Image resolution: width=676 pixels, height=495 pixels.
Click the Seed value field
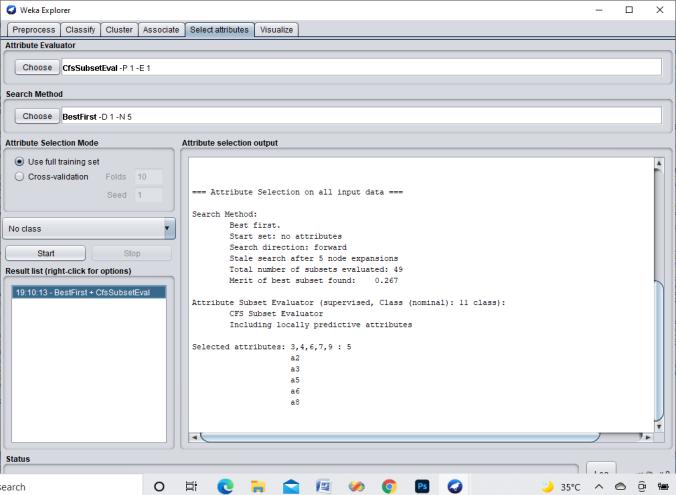click(149, 195)
